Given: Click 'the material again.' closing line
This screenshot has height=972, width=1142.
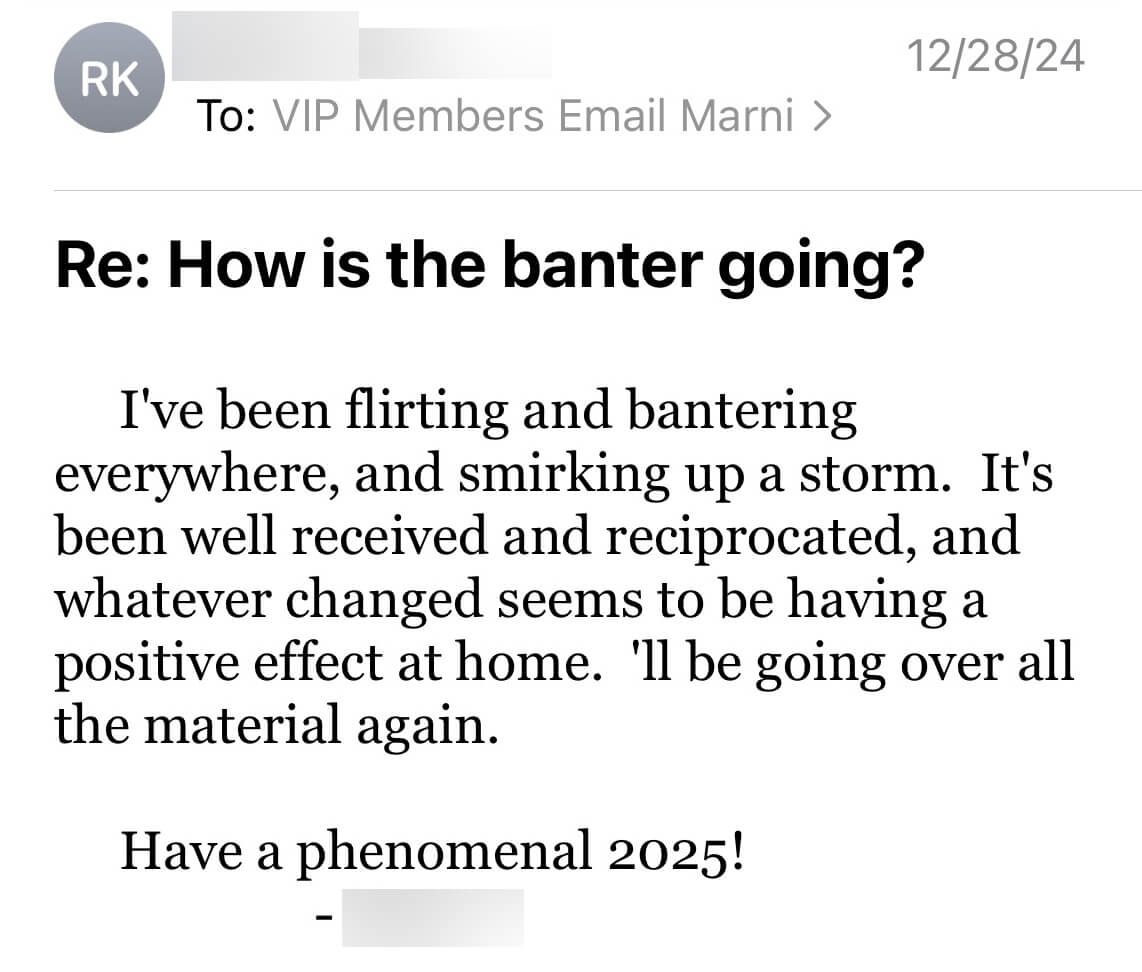Looking at the screenshot, I should (277, 727).
